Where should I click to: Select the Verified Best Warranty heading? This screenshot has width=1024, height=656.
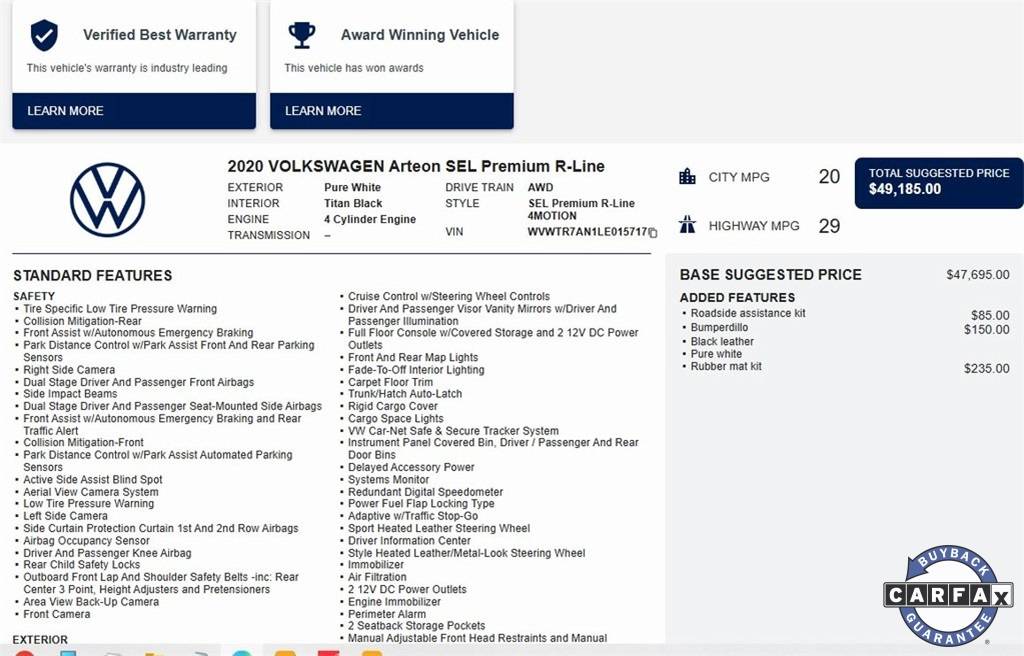click(x=160, y=35)
